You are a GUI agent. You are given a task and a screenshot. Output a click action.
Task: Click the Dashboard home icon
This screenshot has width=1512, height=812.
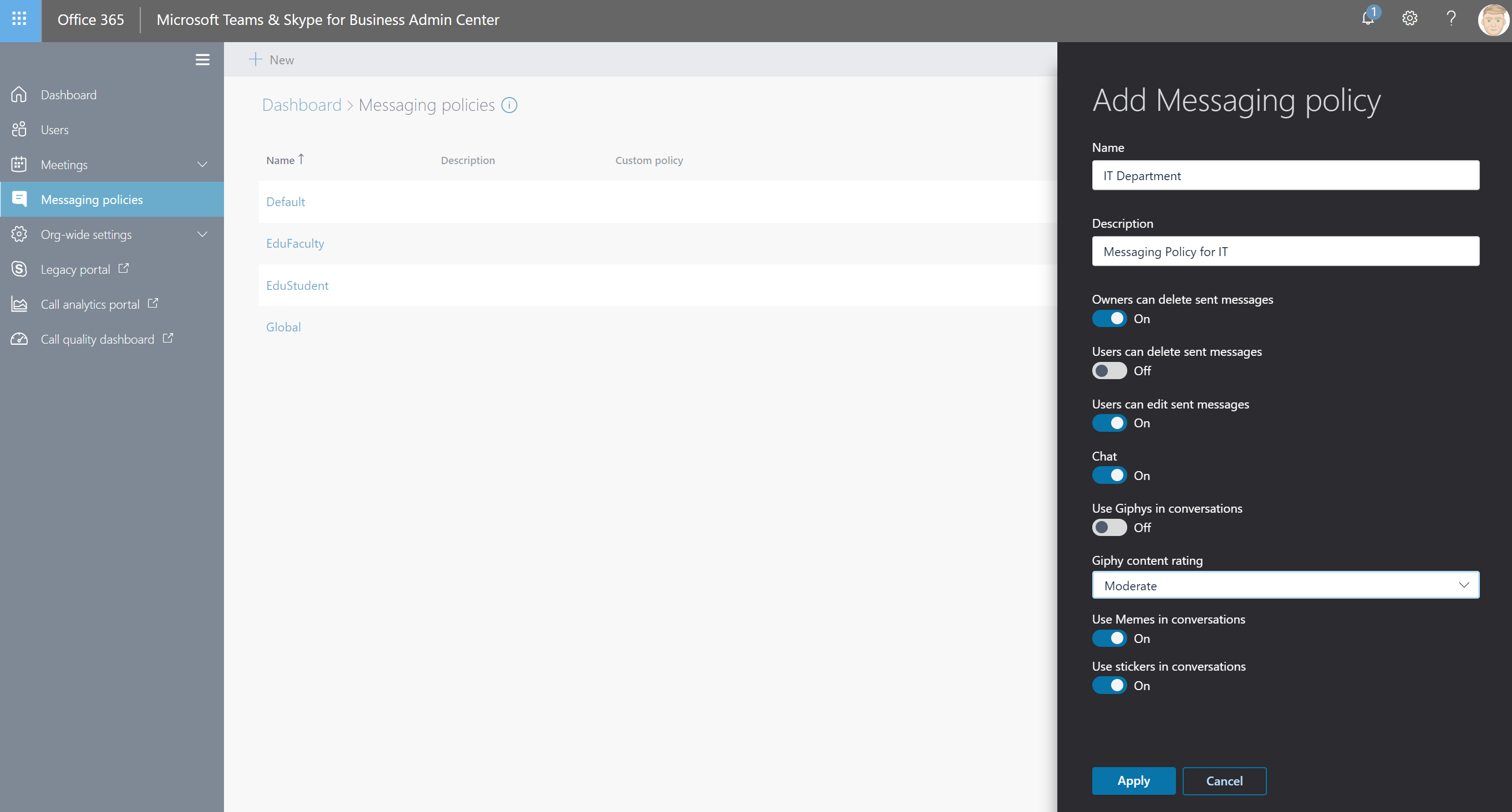pyautogui.click(x=19, y=94)
